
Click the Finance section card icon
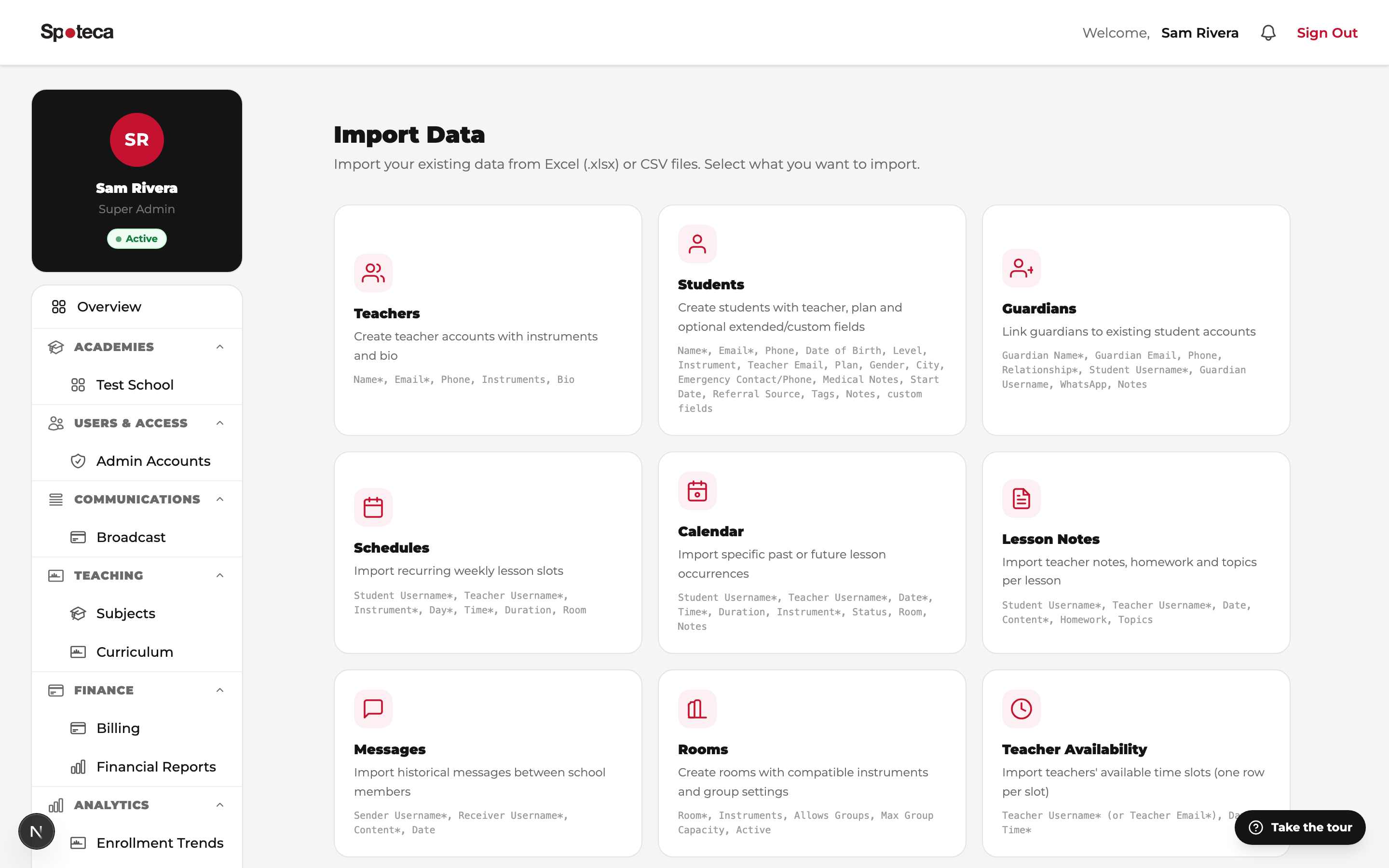point(55,691)
